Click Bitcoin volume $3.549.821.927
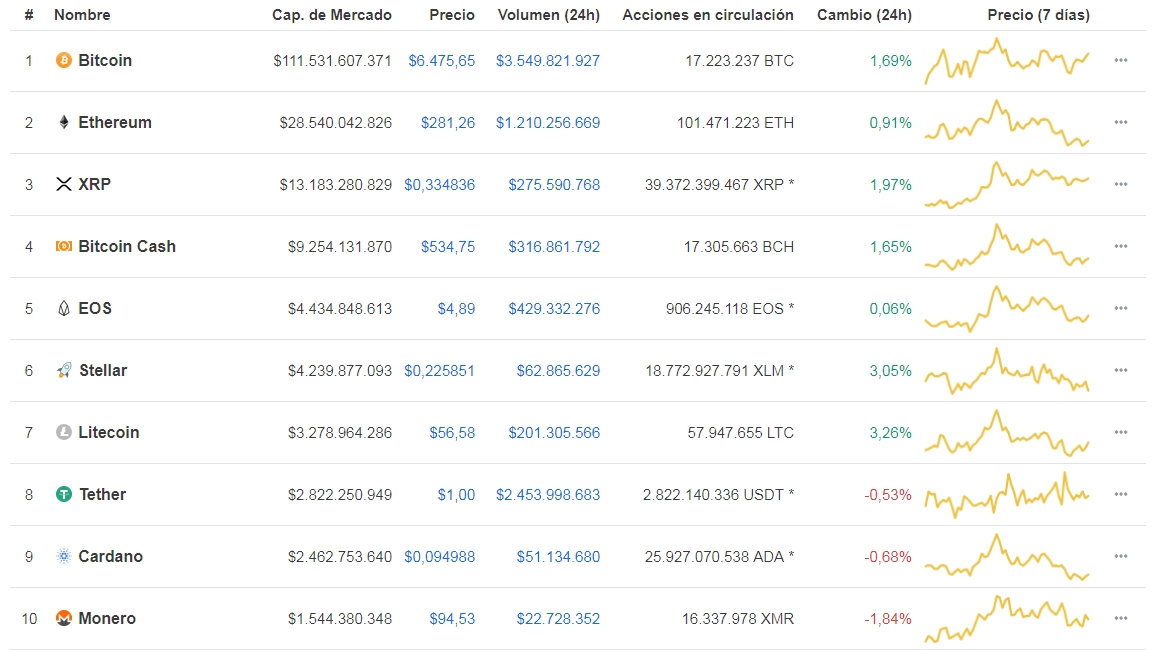The height and width of the screenshot is (650, 1154). [x=548, y=60]
